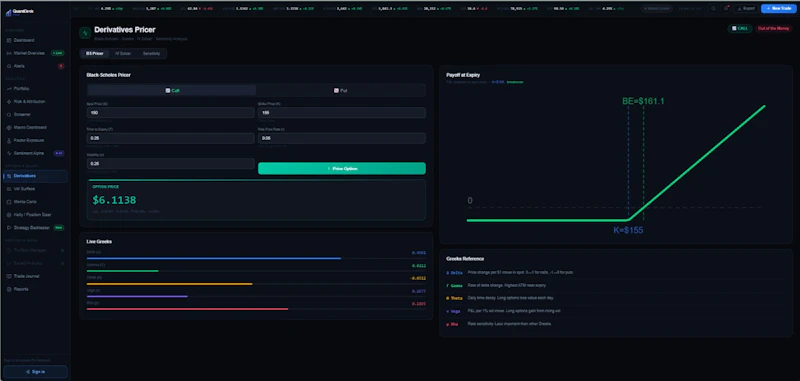
Task: Switch to the BS Pricer tab
Action: tap(94, 54)
